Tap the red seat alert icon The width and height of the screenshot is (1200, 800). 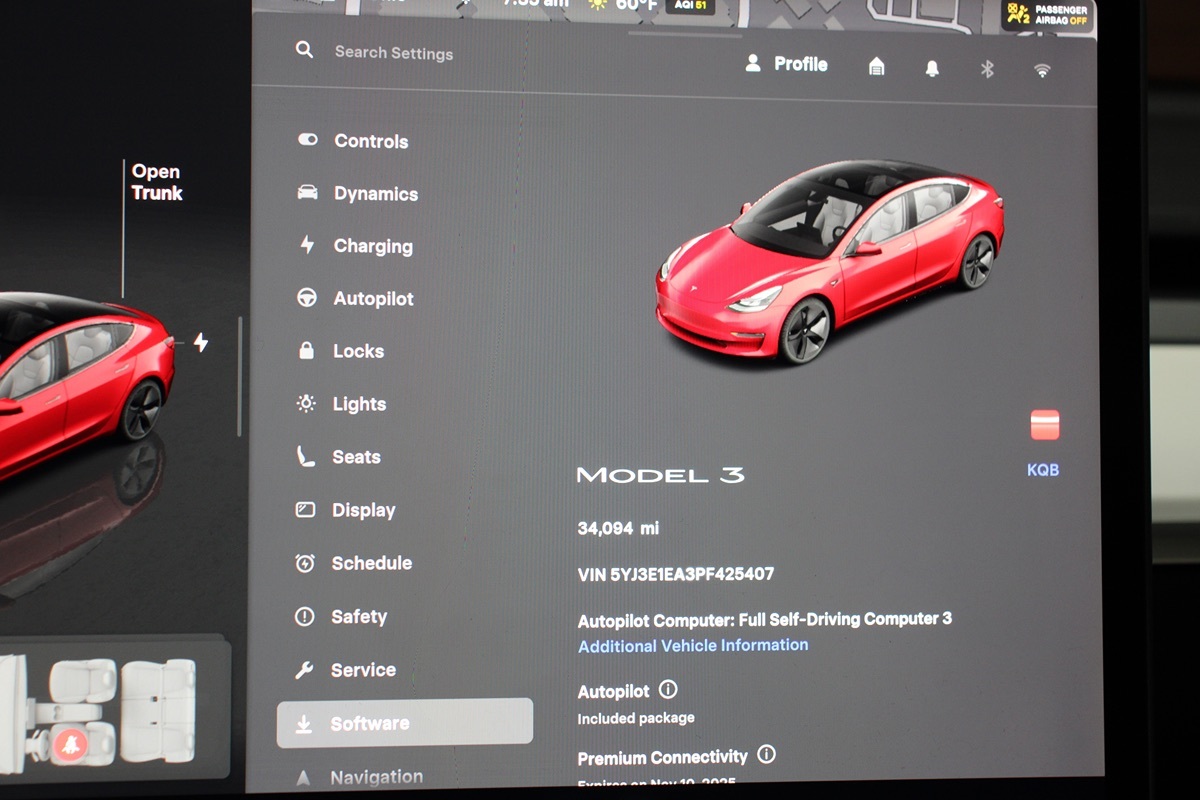[69, 743]
